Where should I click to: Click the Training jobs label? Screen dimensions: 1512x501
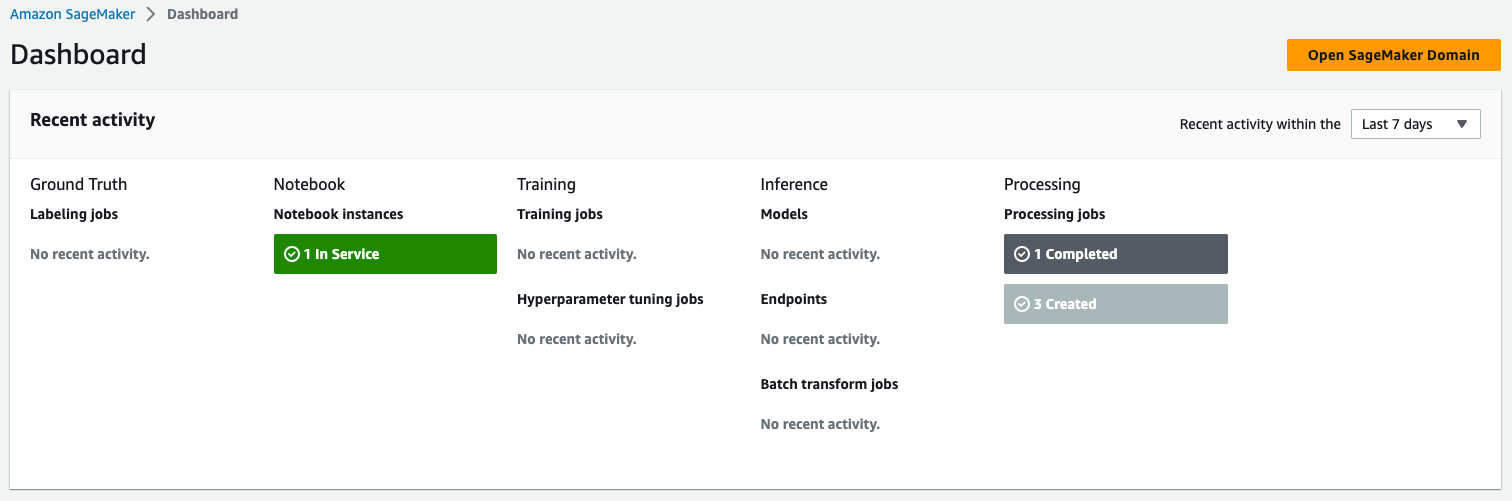coord(559,214)
